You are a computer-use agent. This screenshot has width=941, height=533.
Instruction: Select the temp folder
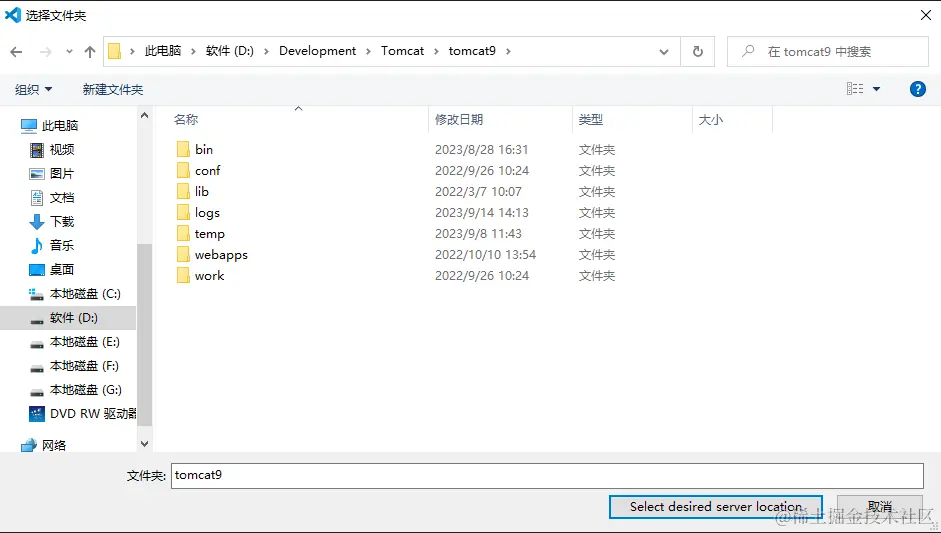pos(209,233)
